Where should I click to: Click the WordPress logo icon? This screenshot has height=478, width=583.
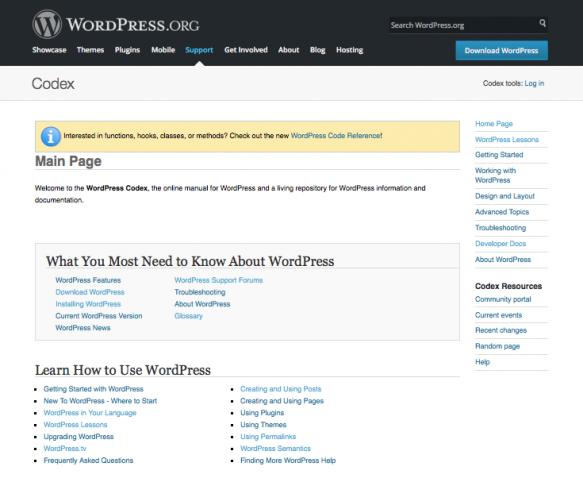[x=47, y=24]
